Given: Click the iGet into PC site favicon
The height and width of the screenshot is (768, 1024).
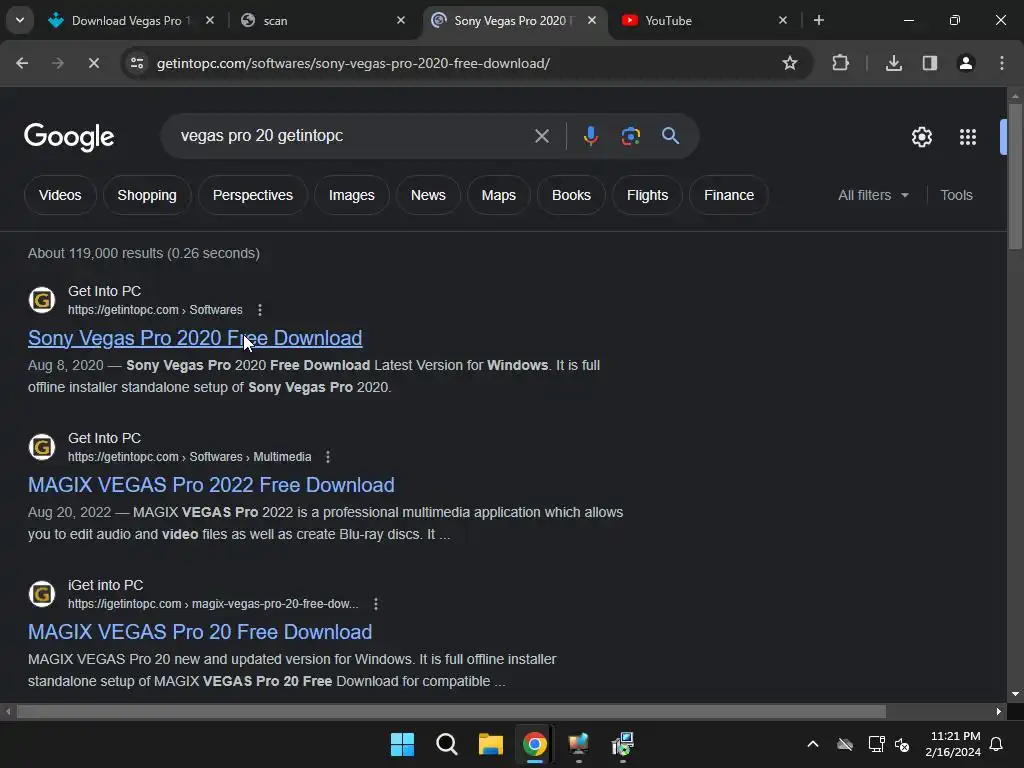Looking at the screenshot, I should pyautogui.click(x=42, y=594).
